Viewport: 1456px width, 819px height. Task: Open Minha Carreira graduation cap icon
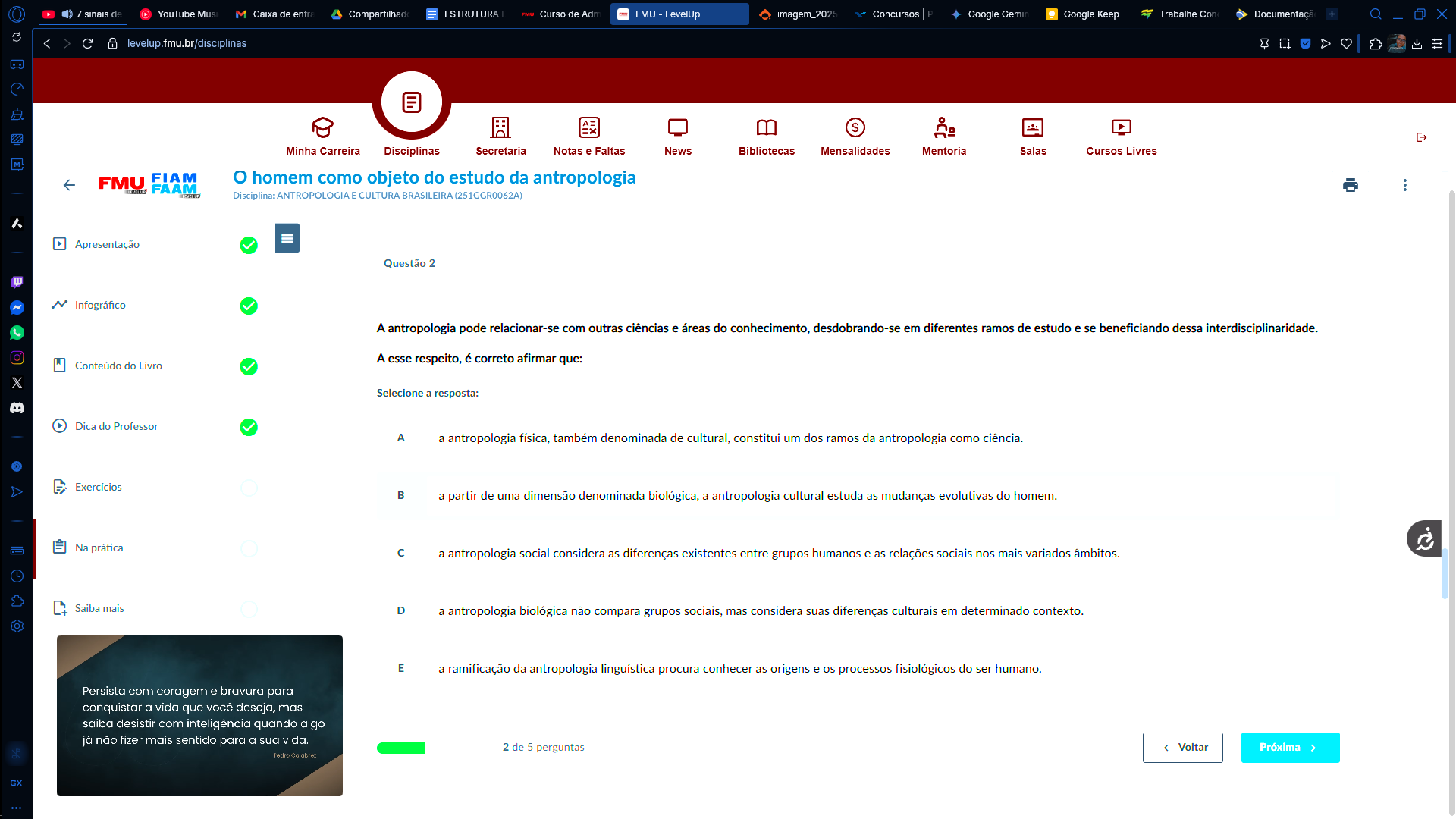[322, 127]
